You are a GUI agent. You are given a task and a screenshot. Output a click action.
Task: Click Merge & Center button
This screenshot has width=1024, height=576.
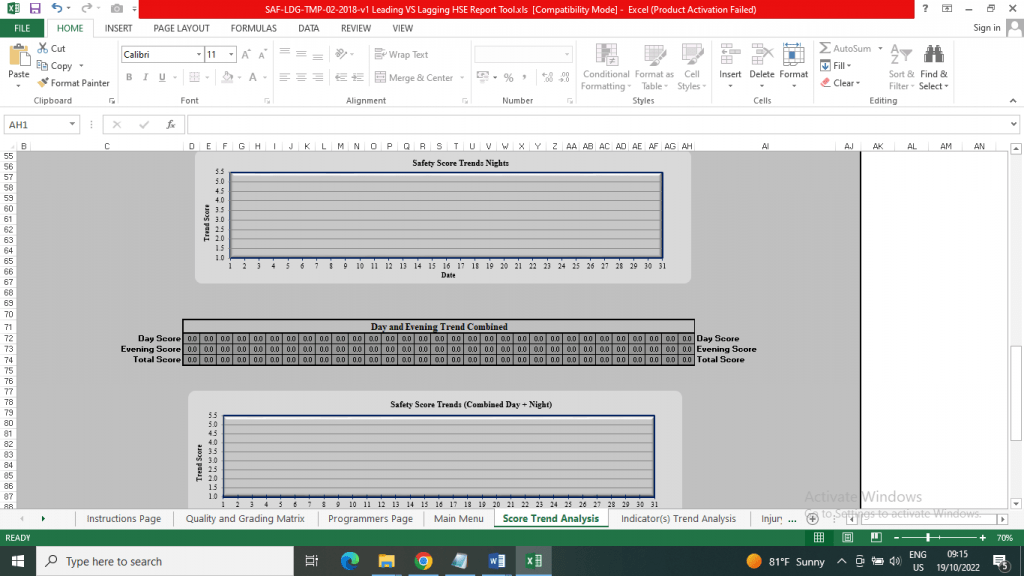pyautogui.click(x=414, y=77)
